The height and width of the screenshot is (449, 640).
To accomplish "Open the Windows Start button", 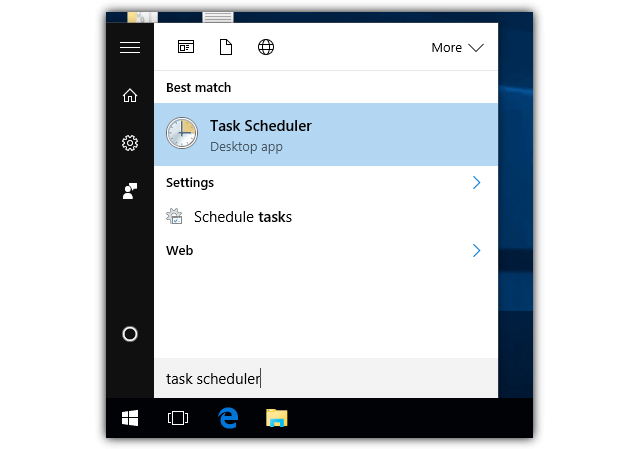I will (130, 418).
